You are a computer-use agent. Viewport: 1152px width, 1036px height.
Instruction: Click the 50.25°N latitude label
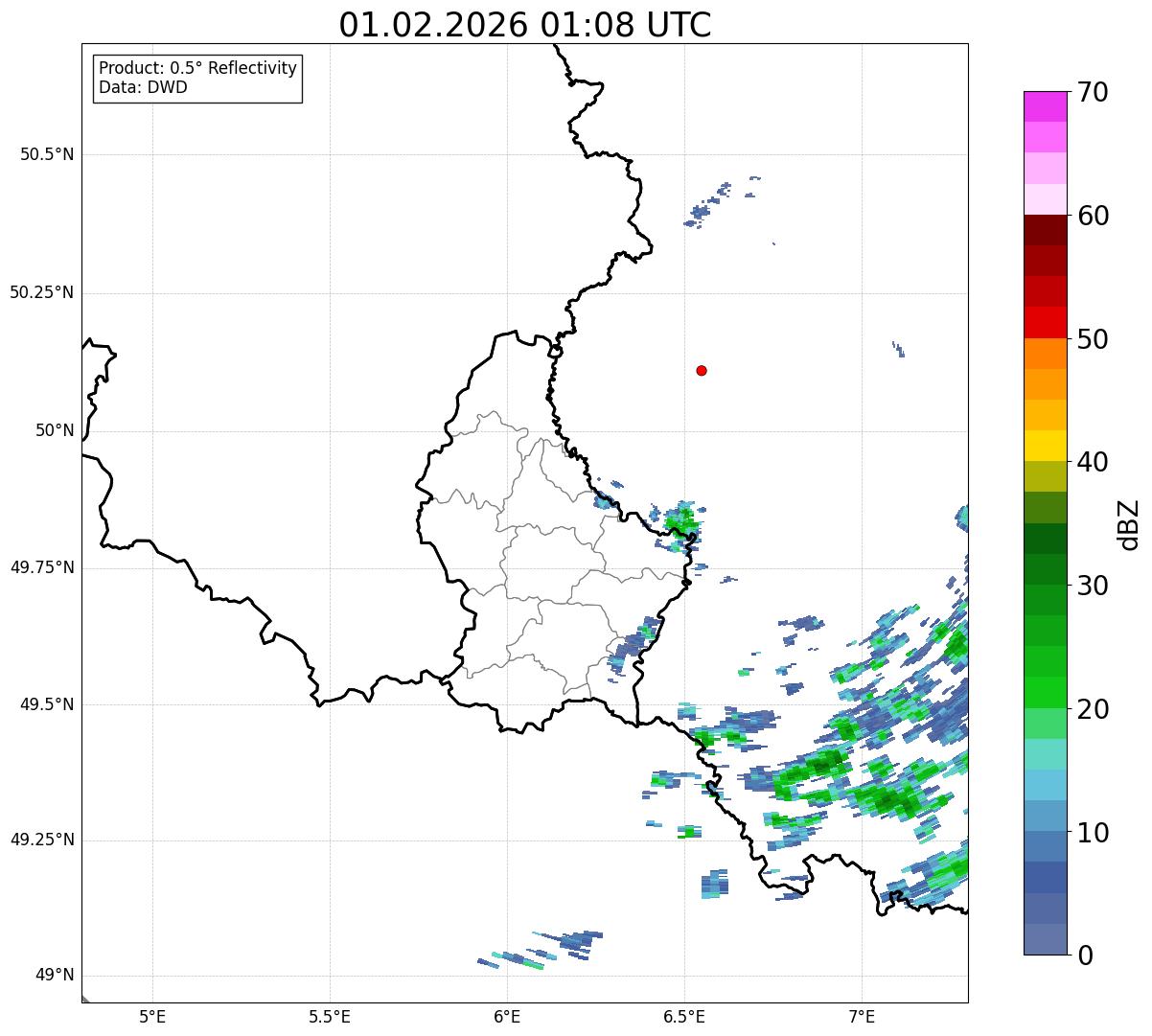pos(41,292)
